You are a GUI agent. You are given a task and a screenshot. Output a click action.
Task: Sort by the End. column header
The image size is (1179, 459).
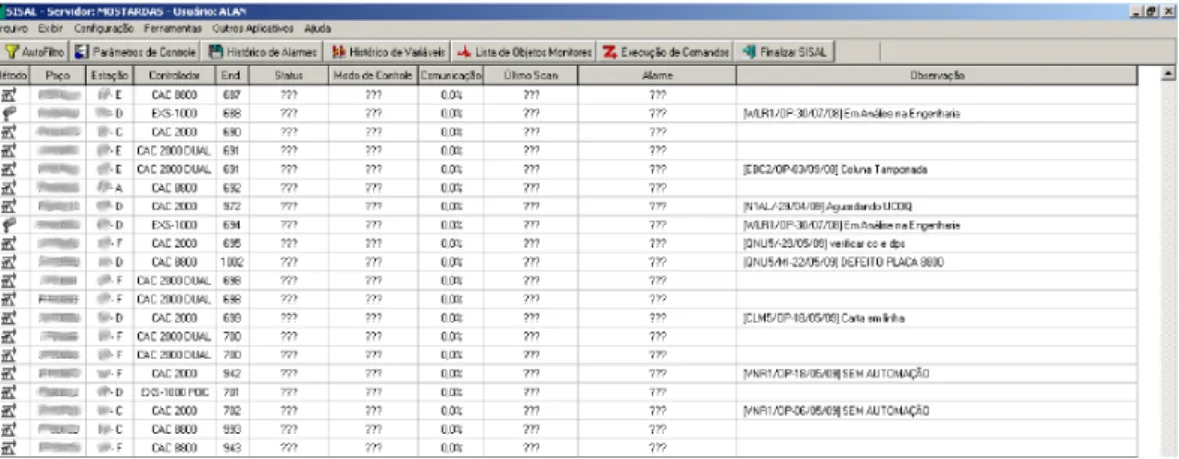(232, 76)
